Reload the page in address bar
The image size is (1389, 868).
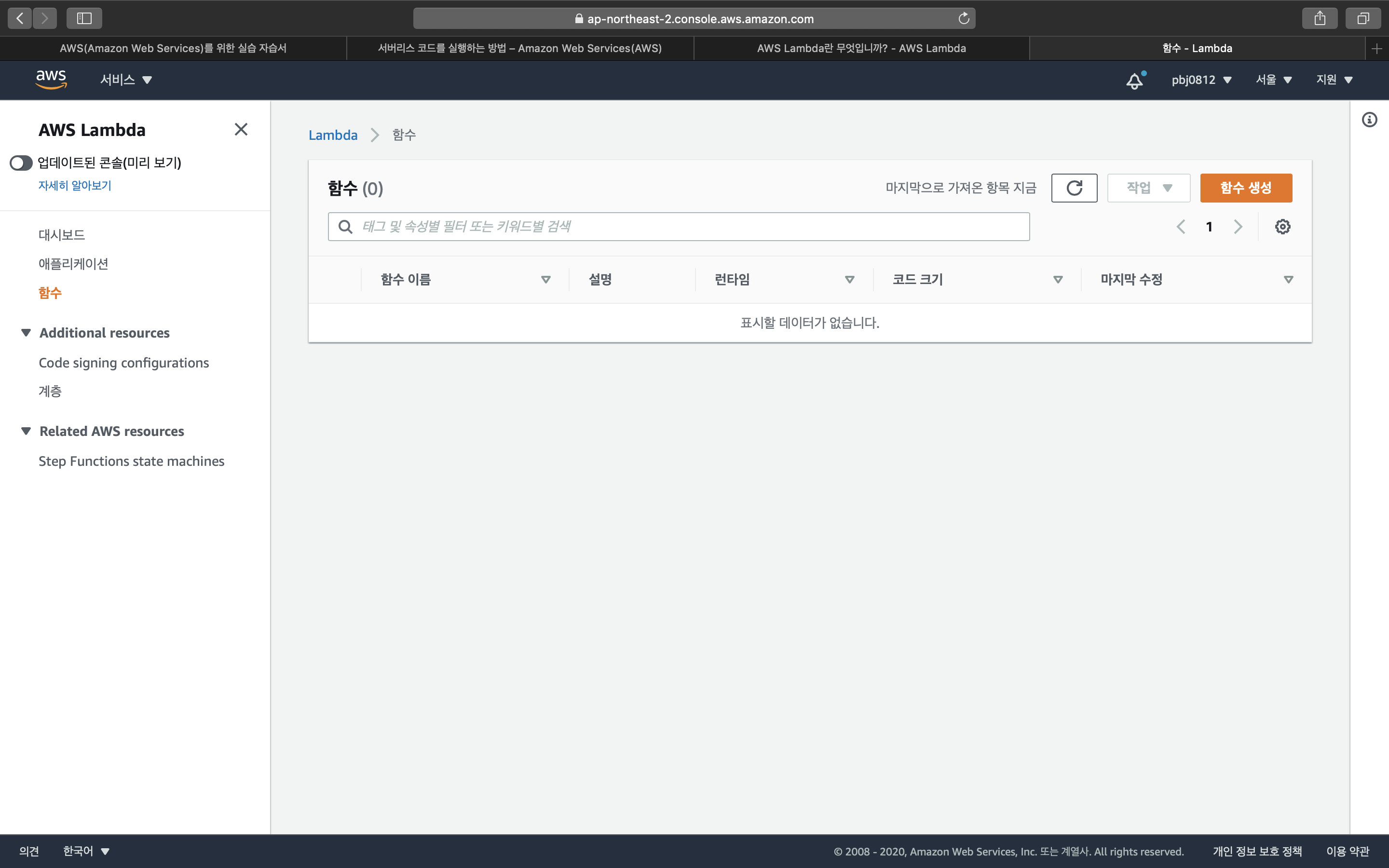pos(964,18)
